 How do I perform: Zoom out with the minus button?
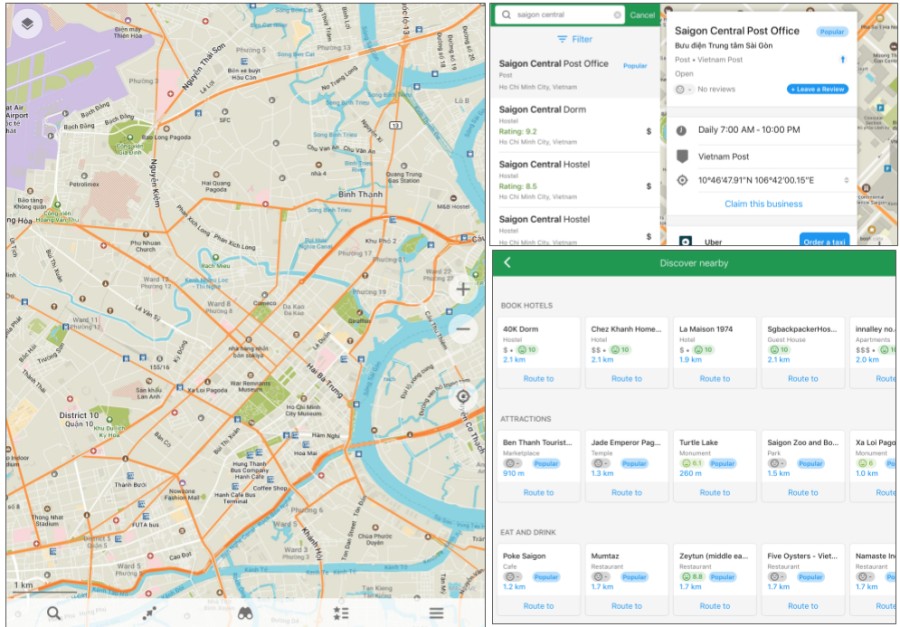463,329
